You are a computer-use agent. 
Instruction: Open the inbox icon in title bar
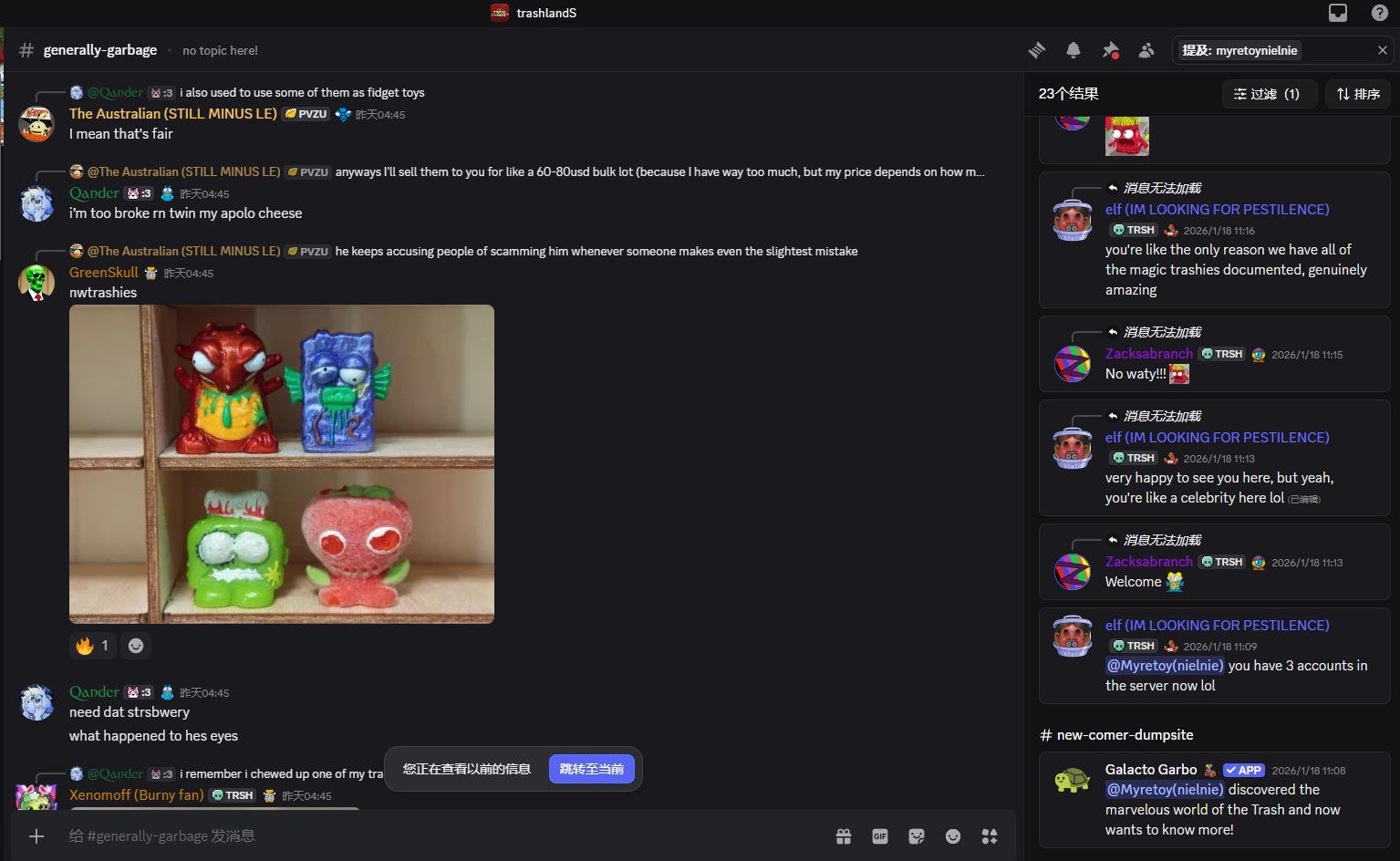coord(1338,13)
